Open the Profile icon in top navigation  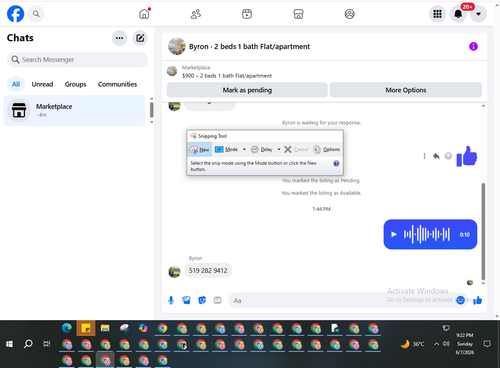(x=349, y=14)
